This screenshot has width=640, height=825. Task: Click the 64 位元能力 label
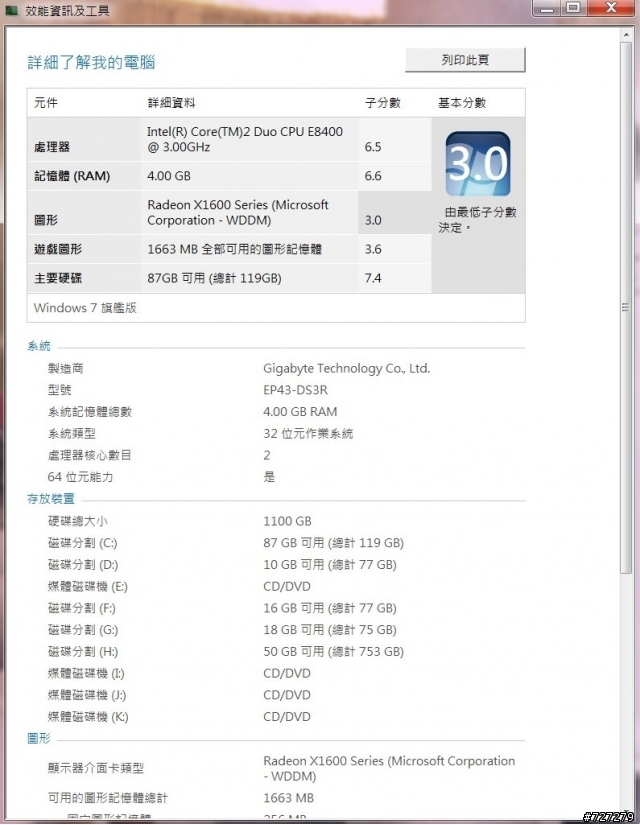[x=81, y=477]
